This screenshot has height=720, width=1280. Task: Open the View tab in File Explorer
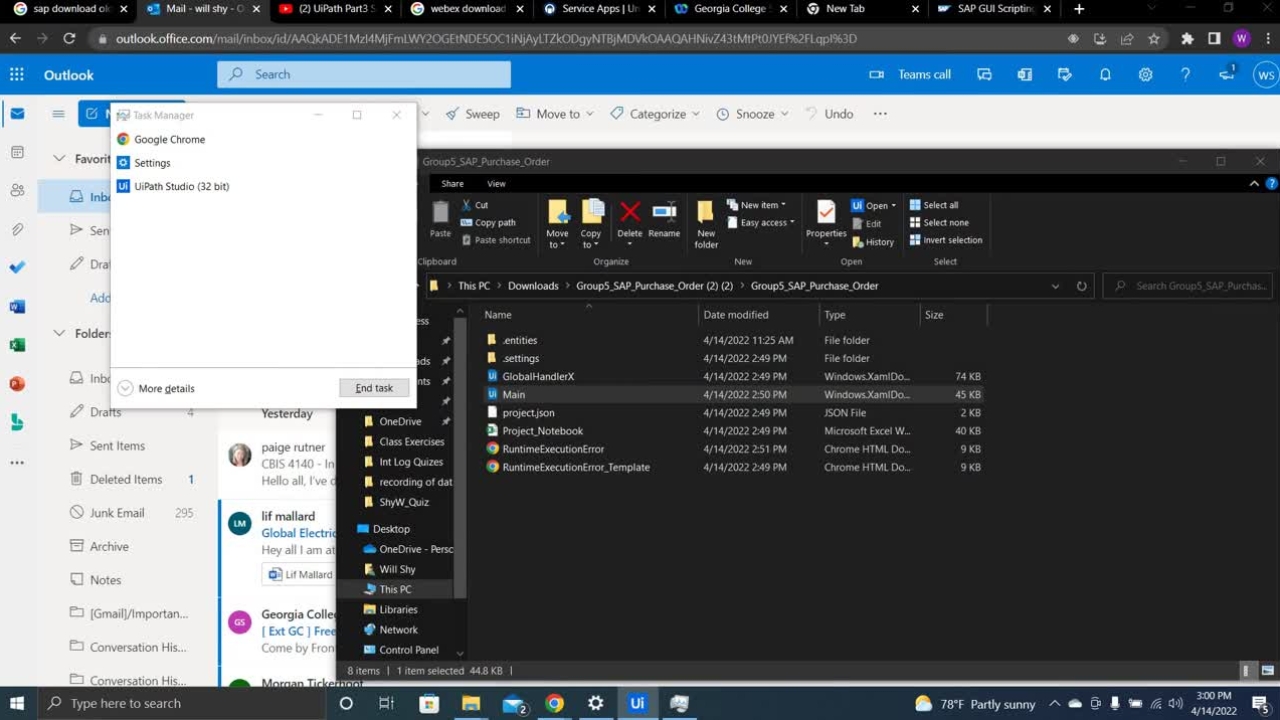point(496,184)
